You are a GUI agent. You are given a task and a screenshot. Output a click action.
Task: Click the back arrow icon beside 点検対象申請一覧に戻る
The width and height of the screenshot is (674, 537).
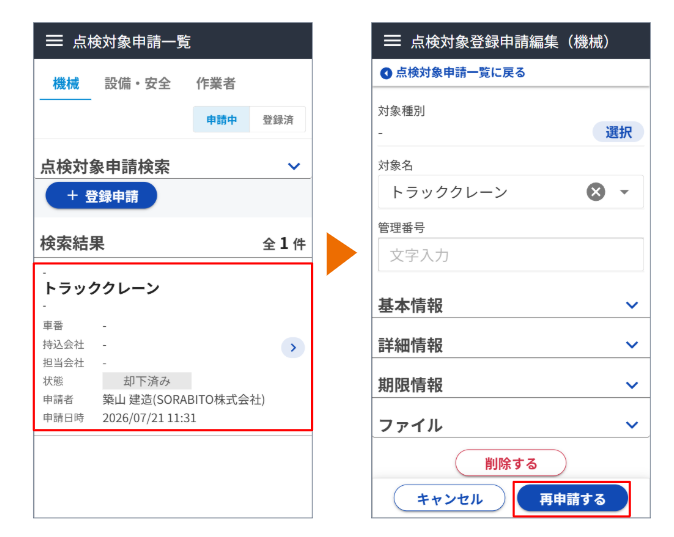386,73
